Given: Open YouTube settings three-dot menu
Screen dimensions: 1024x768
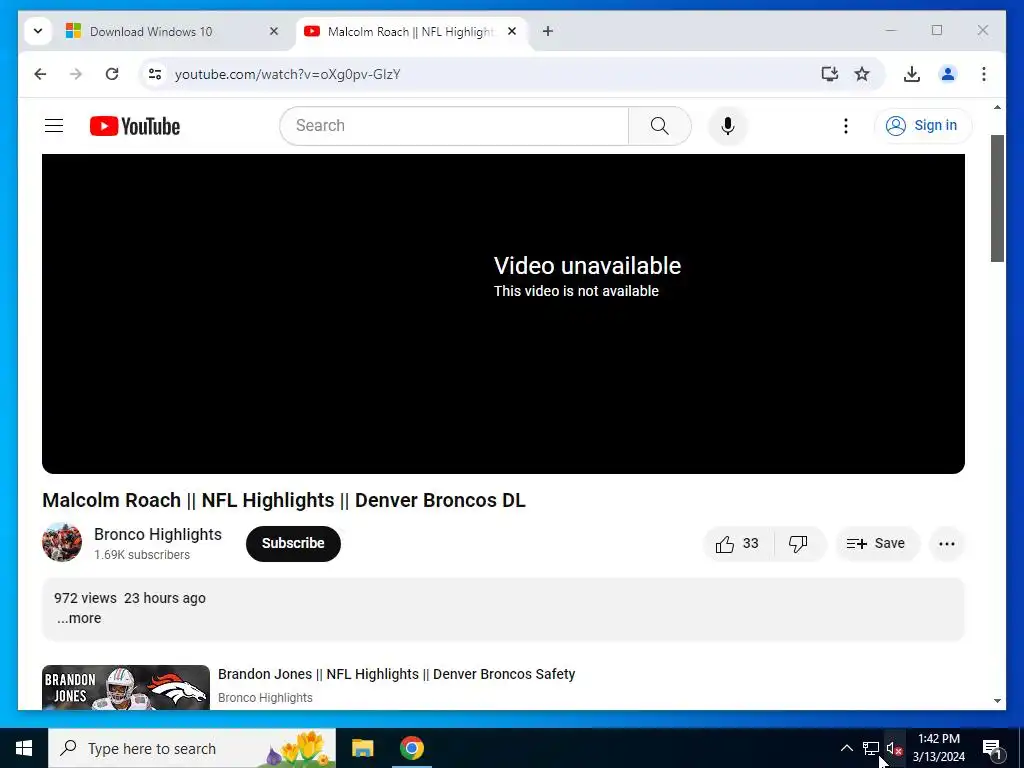Looking at the screenshot, I should (x=846, y=125).
